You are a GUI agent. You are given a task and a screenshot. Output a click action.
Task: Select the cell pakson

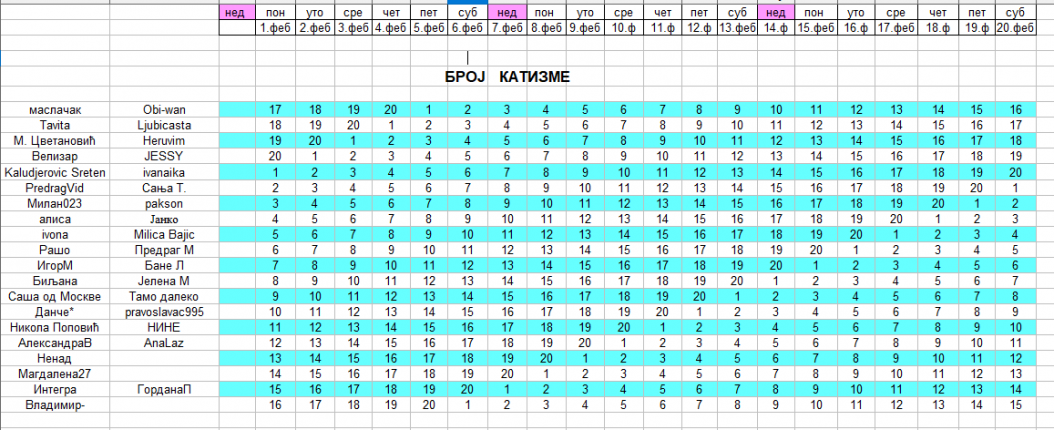point(164,203)
